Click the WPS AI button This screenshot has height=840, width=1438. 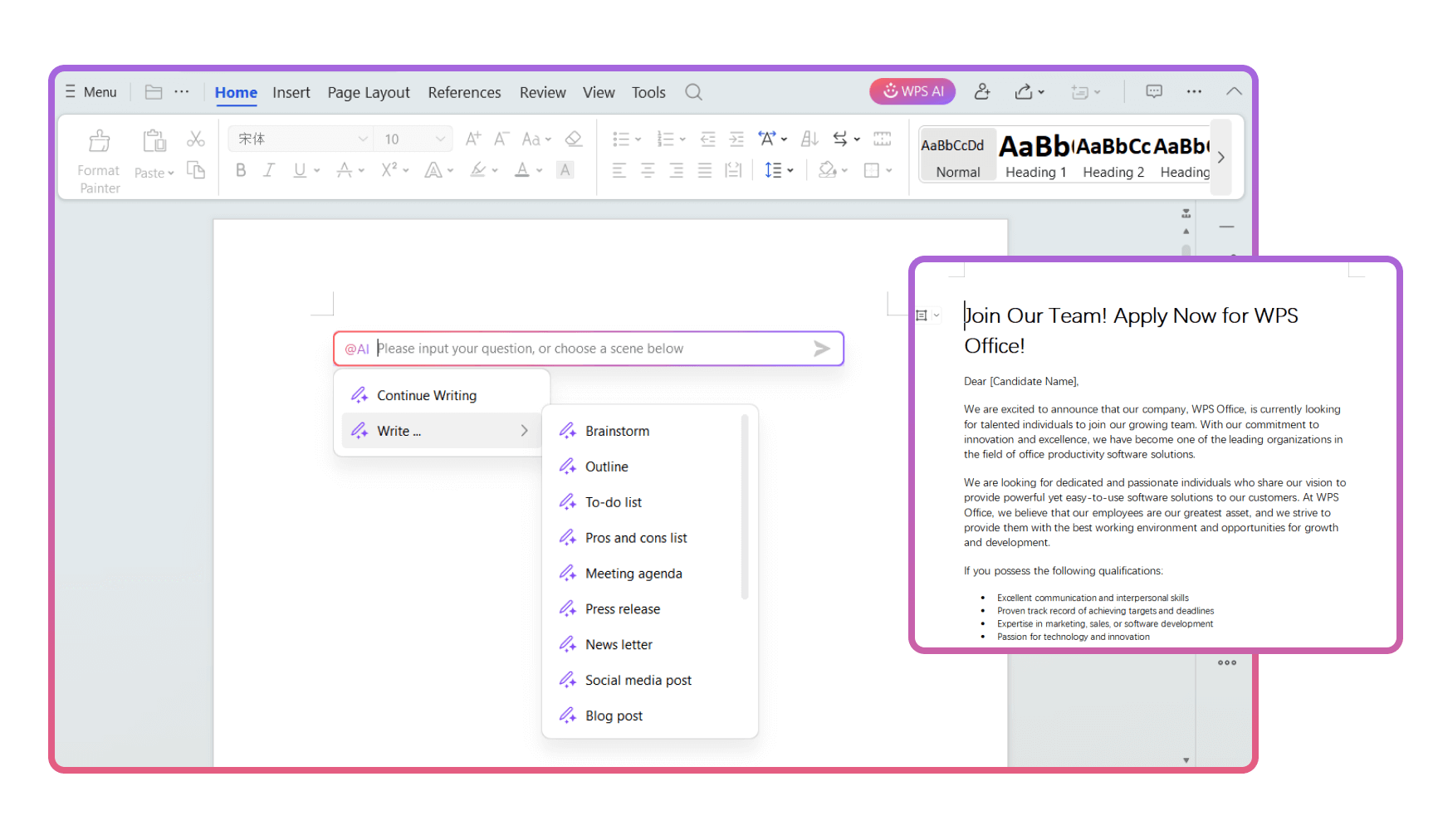pos(912,90)
